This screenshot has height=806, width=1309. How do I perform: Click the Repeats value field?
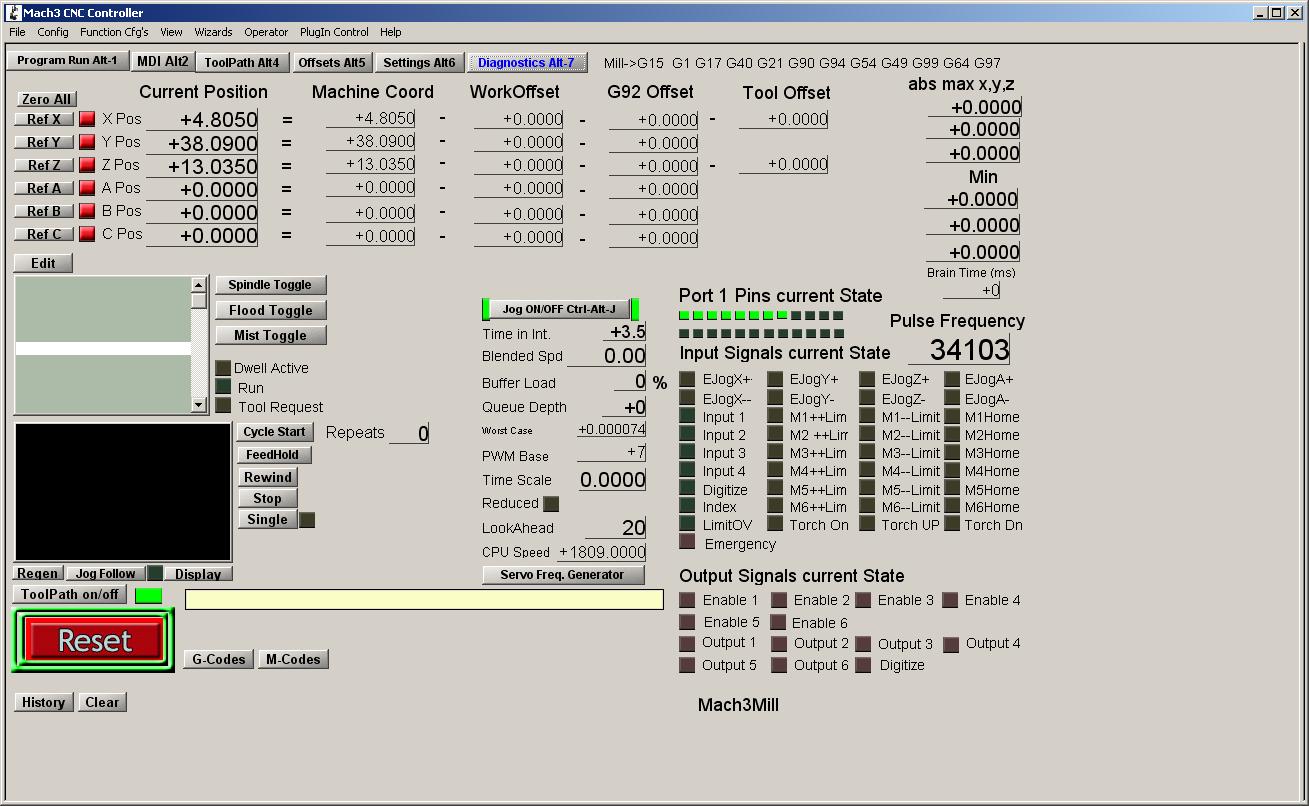click(409, 434)
